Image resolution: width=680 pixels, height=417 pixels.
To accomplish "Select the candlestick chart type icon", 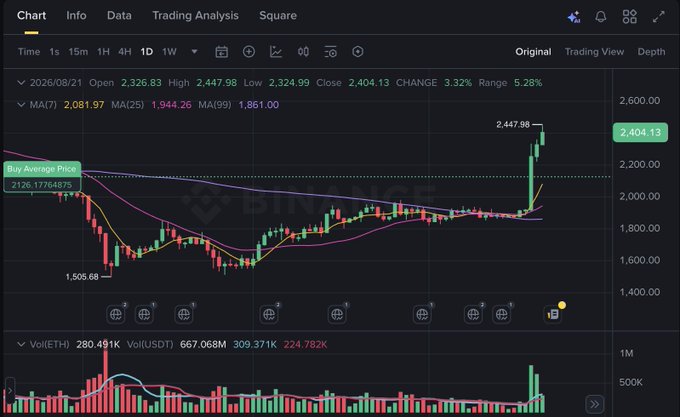I will click(x=303, y=52).
